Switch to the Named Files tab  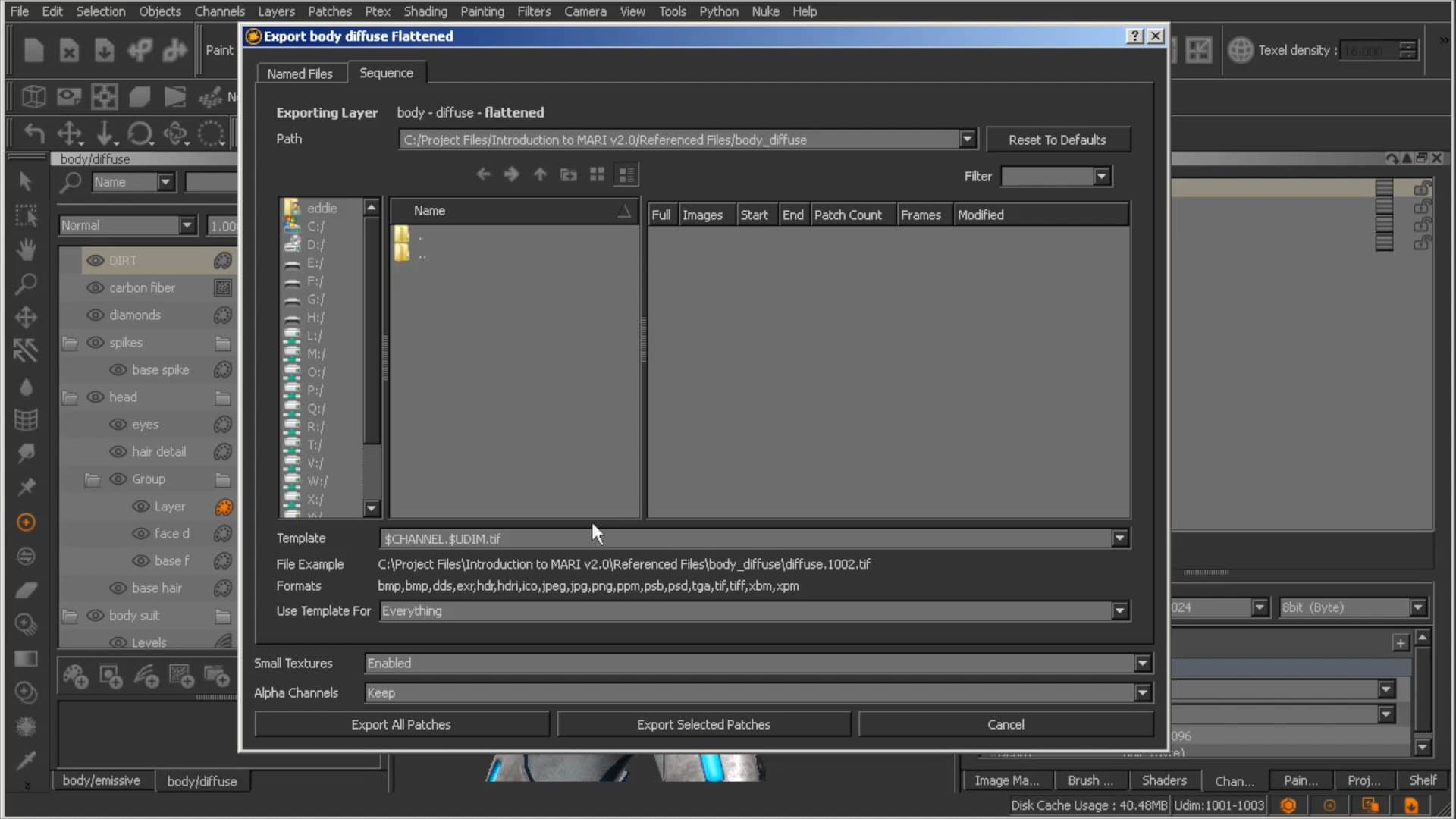click(x=300, y=74)
